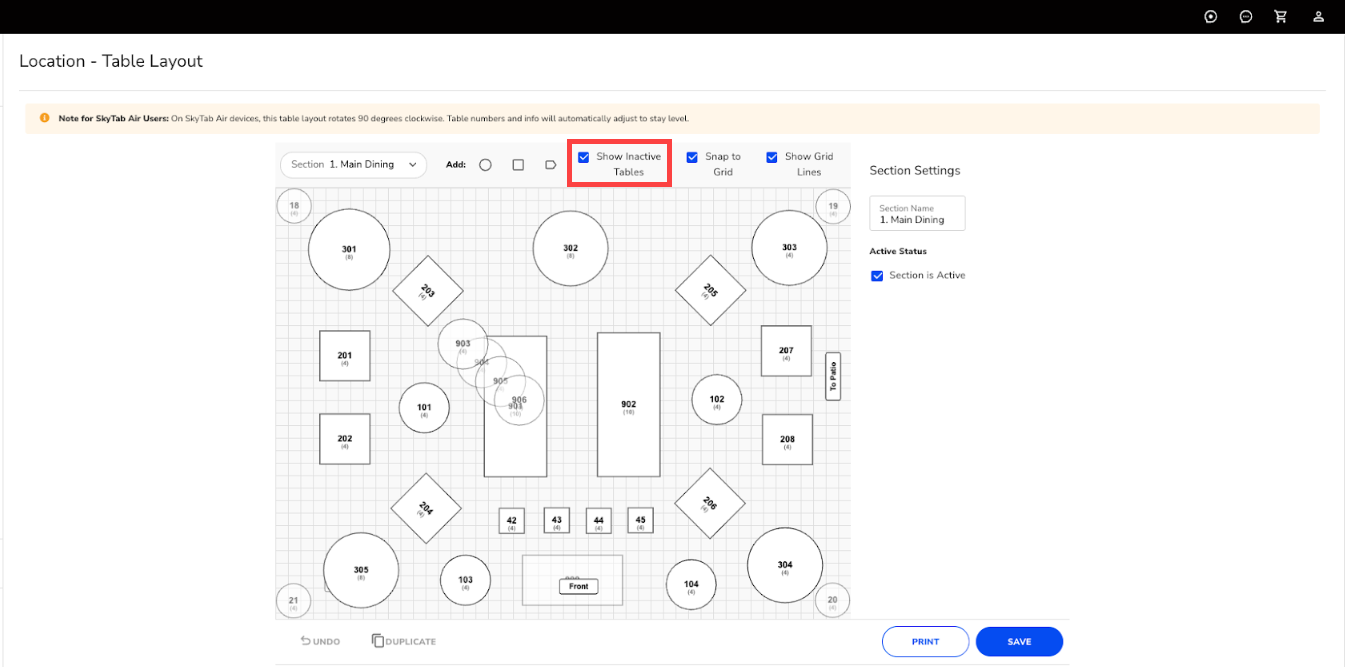Select the To Patio label on layout
The image size is (1345, 667).
coord(833,377)
